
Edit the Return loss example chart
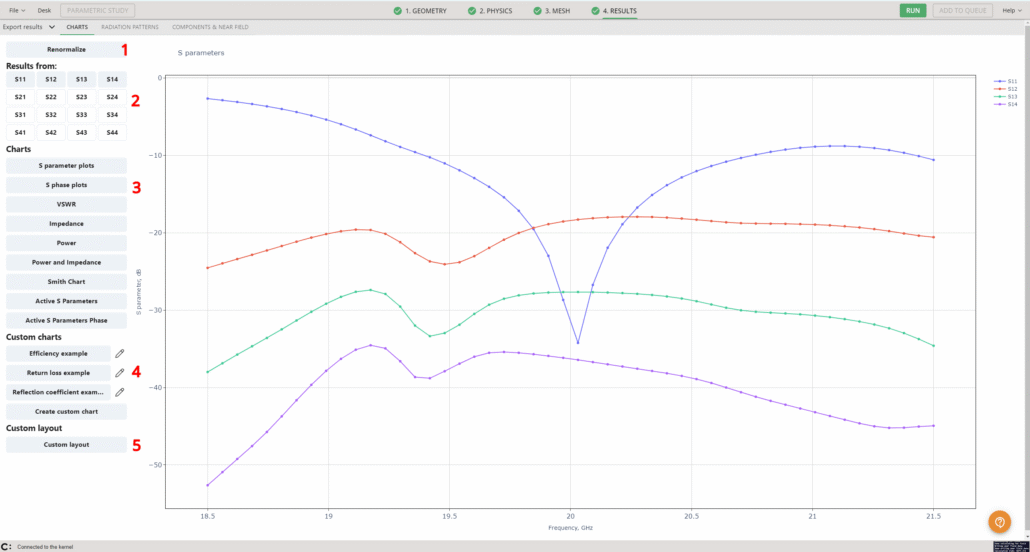[119, 372]
